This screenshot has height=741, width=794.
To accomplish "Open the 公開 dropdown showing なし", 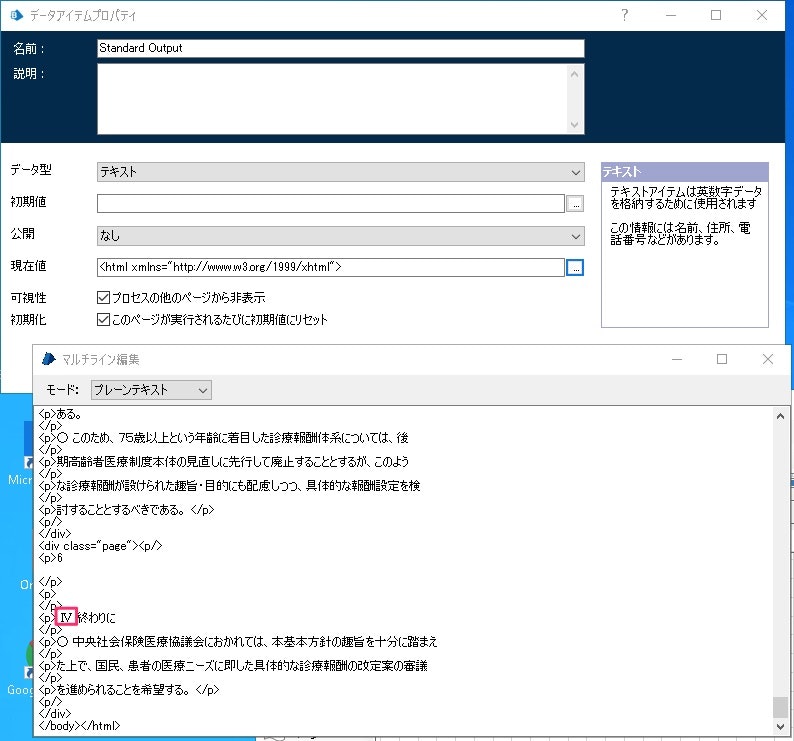I will coord(340,236).
